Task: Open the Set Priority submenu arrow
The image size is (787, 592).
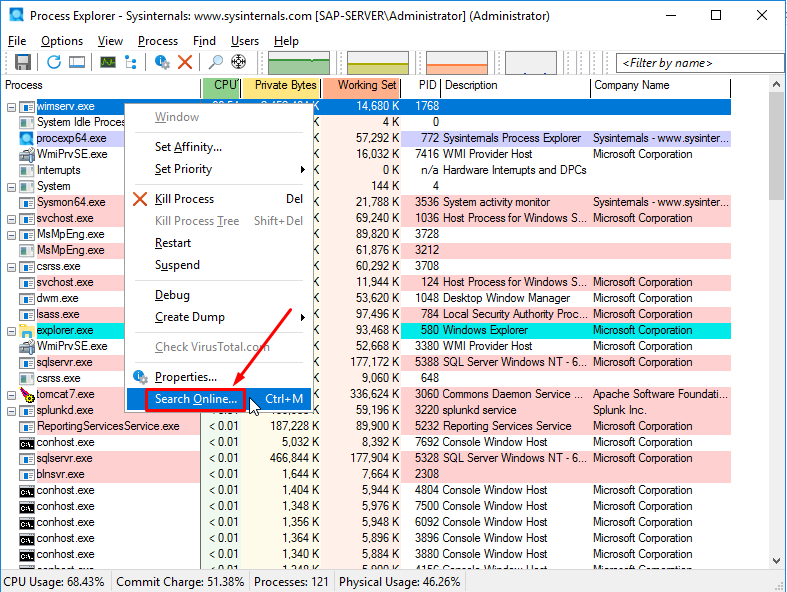Action: (x=302, y=169)
